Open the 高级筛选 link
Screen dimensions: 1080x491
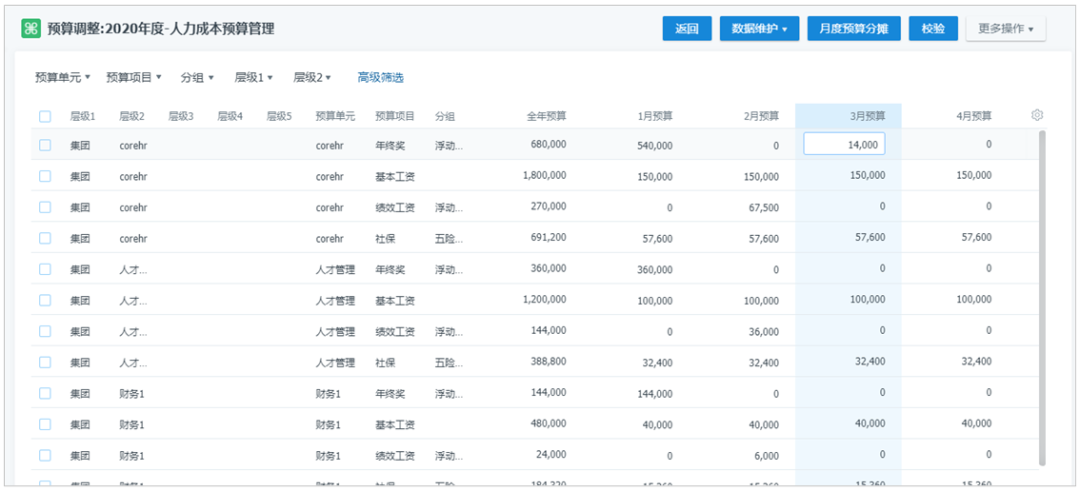pyautogui.click(x=380, y=78)
